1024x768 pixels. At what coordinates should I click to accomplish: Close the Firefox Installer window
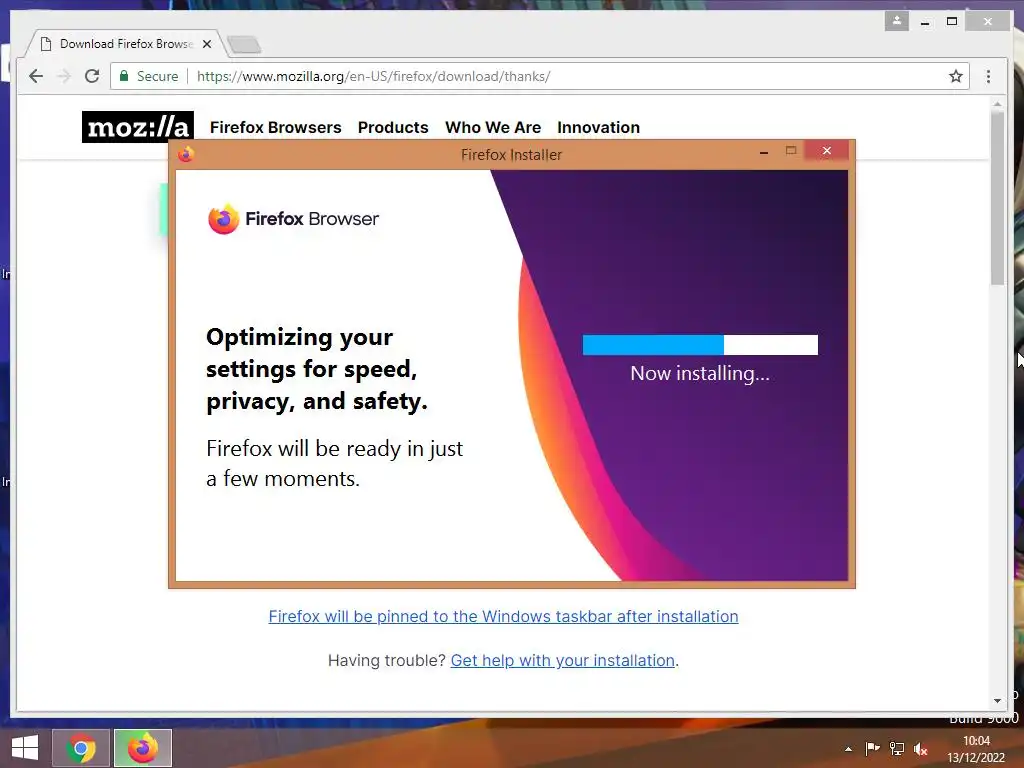(x=827, y=151)
